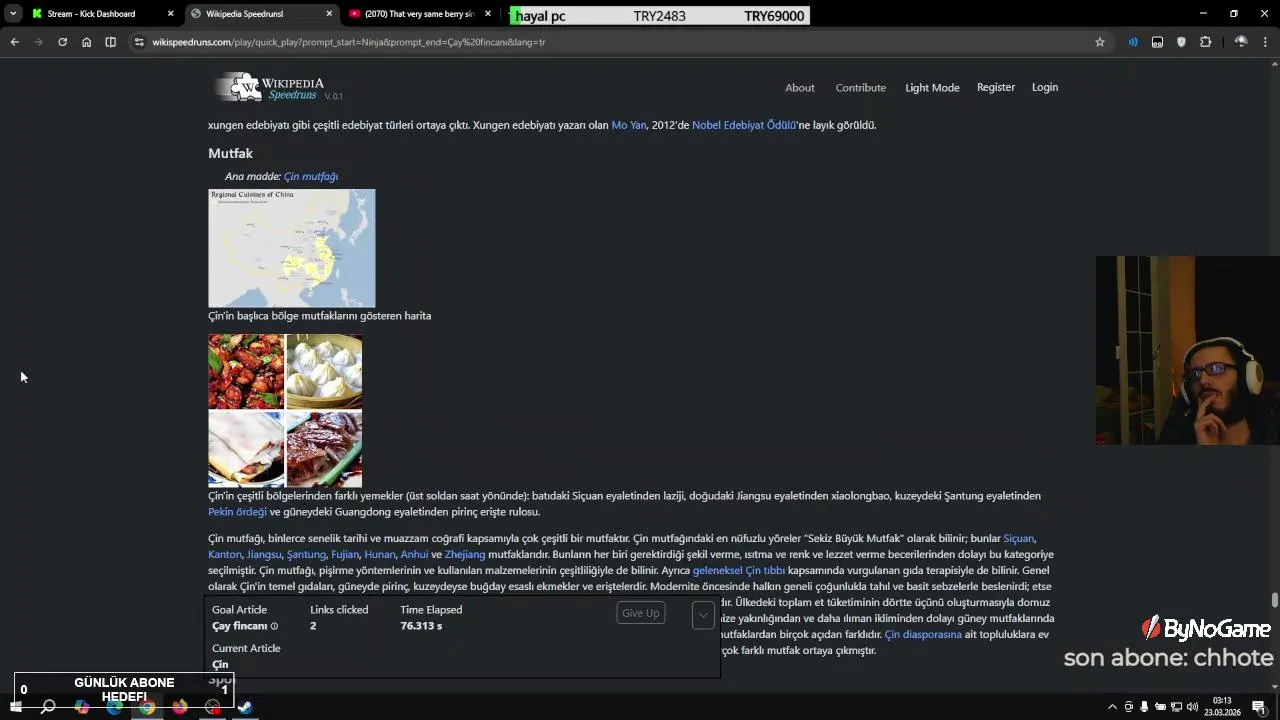The image size is (1280, 720).
Task: Open the Anhui link
Action: [x=414, y=554]
